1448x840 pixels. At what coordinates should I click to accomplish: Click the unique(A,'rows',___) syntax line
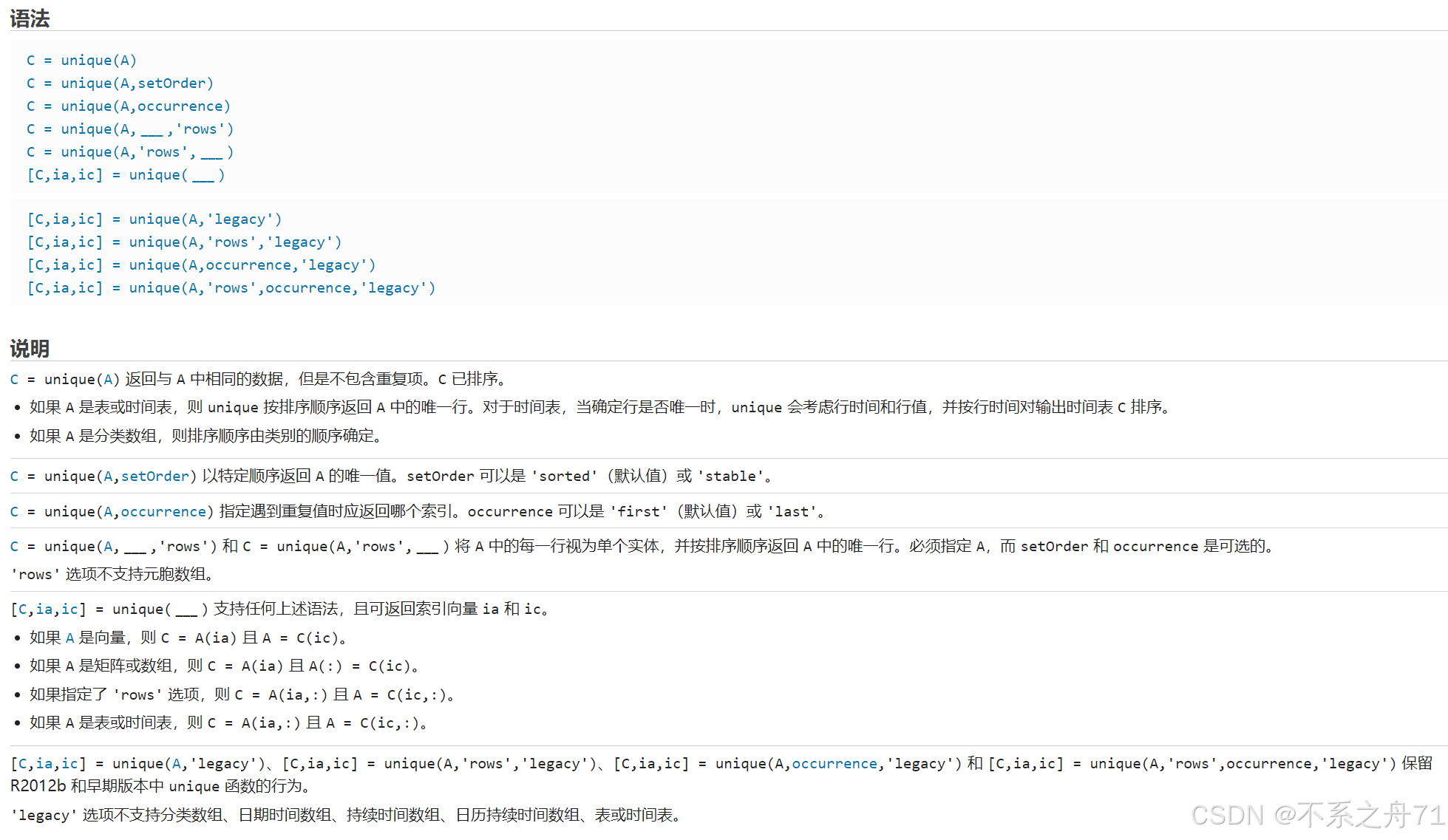tap(130, 151)
